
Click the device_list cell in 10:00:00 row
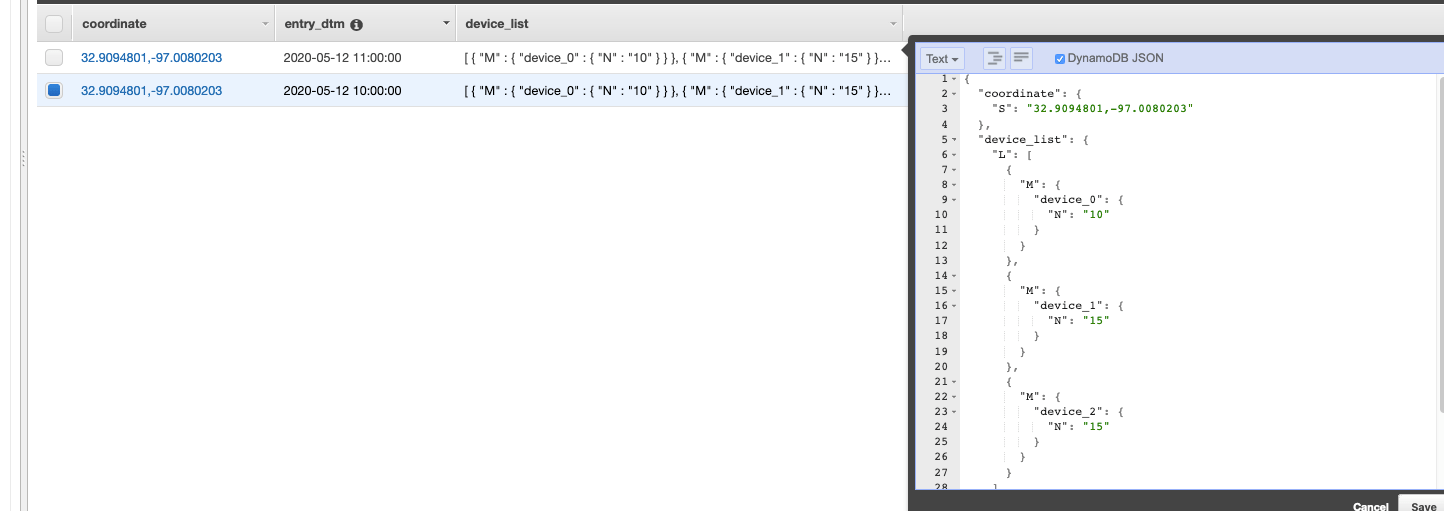(x=678, y=90)
